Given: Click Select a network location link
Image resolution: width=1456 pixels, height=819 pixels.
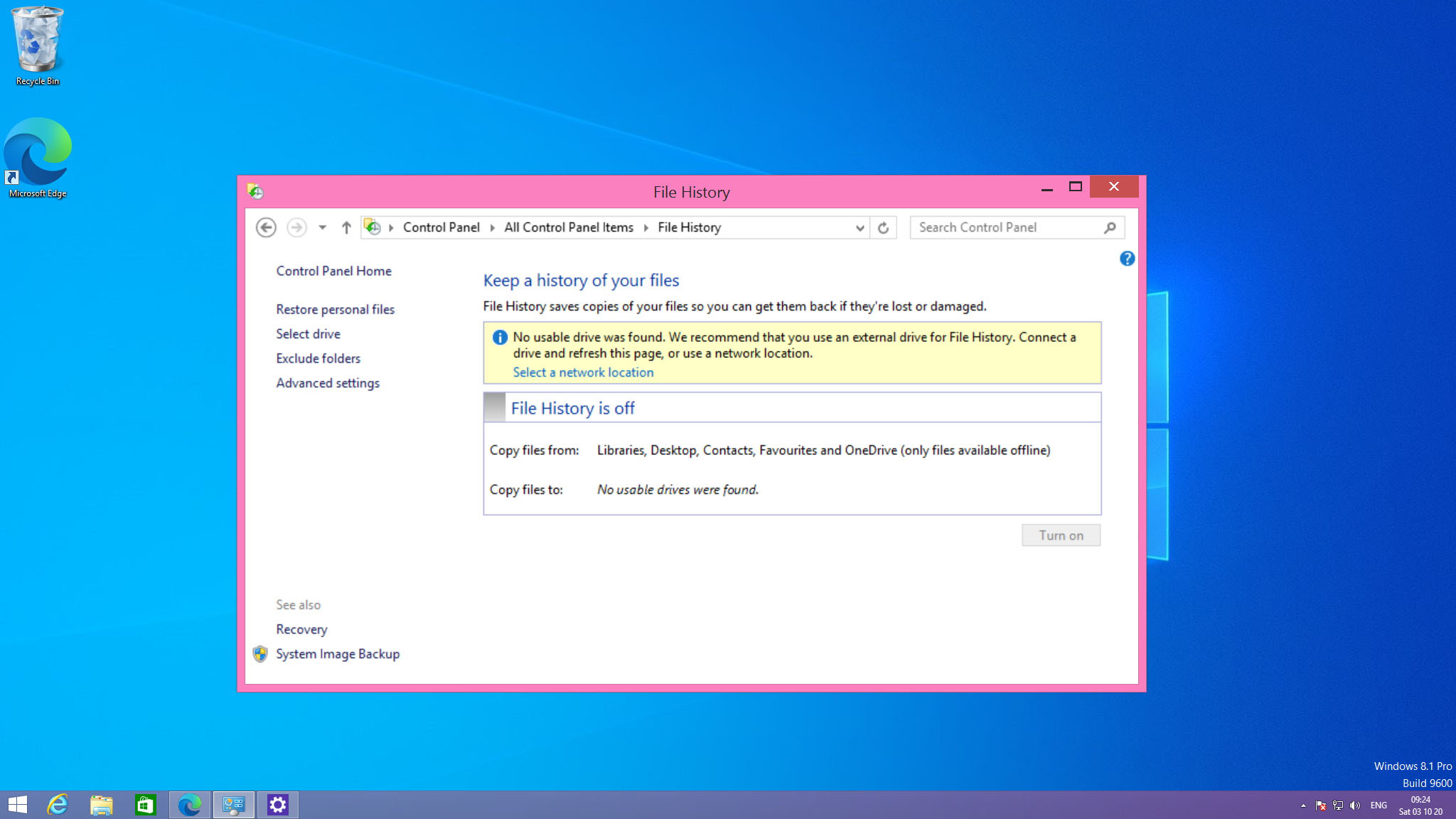Looking at the screenshot, I should [582, 372].
